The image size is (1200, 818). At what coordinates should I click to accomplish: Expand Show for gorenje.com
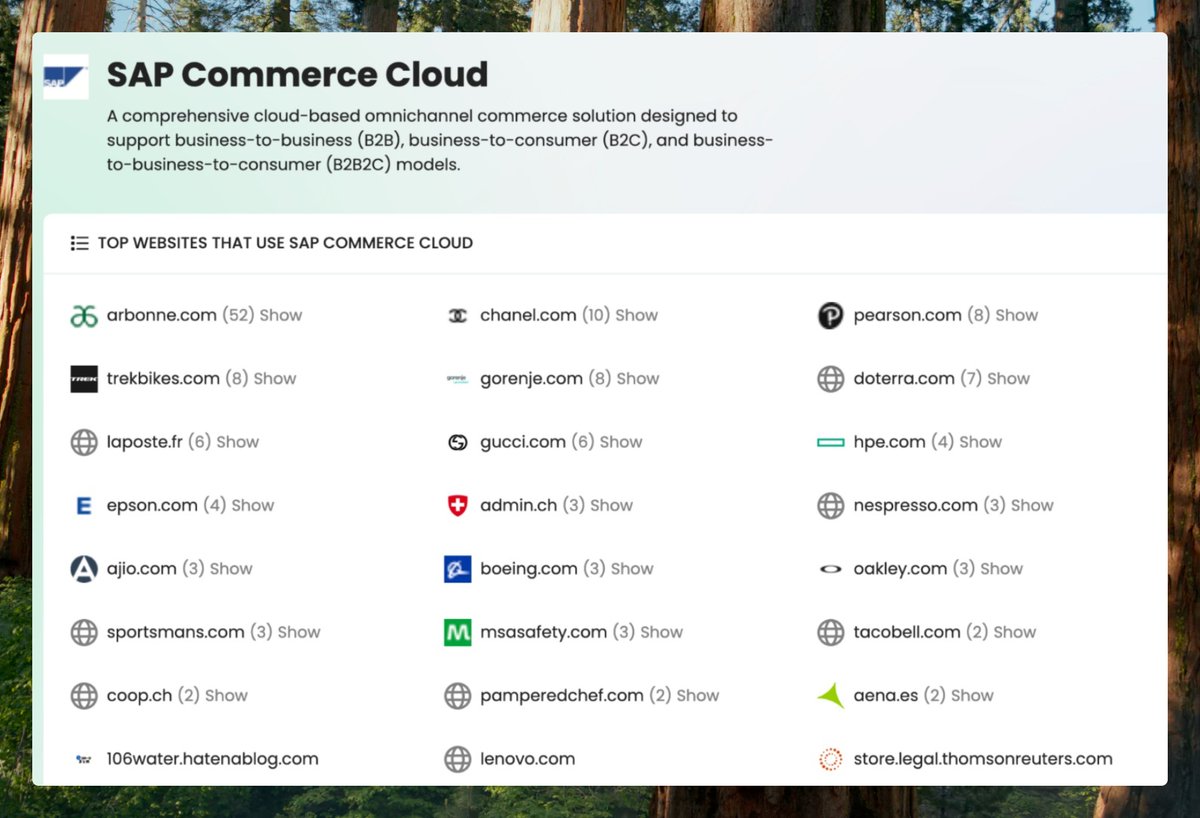click(x=638, y=378)
